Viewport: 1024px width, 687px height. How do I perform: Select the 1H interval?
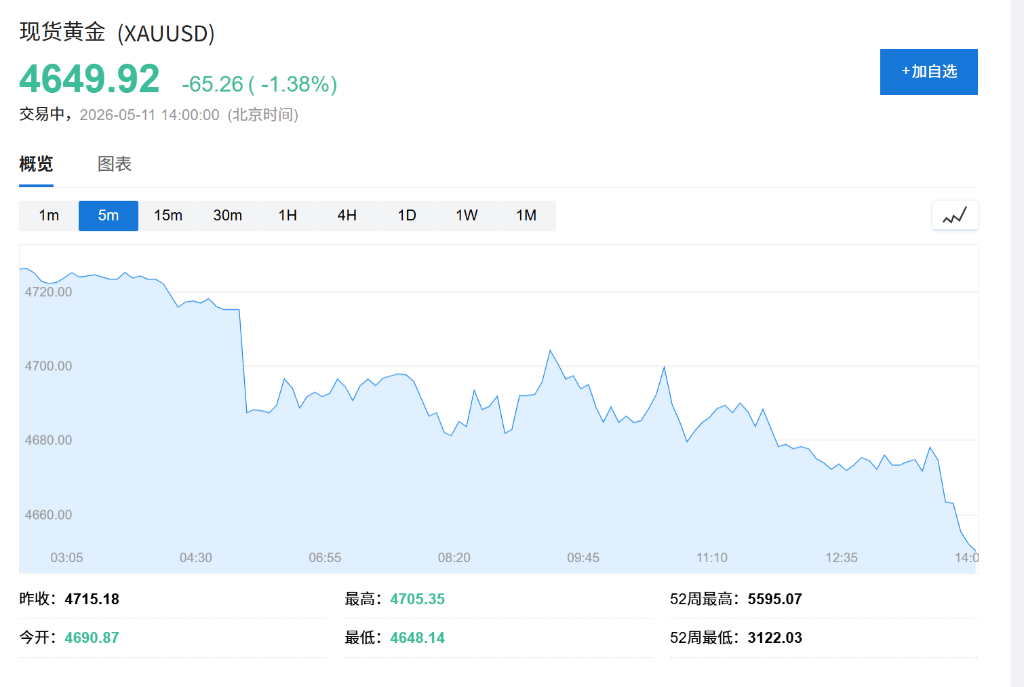(287, 216)
